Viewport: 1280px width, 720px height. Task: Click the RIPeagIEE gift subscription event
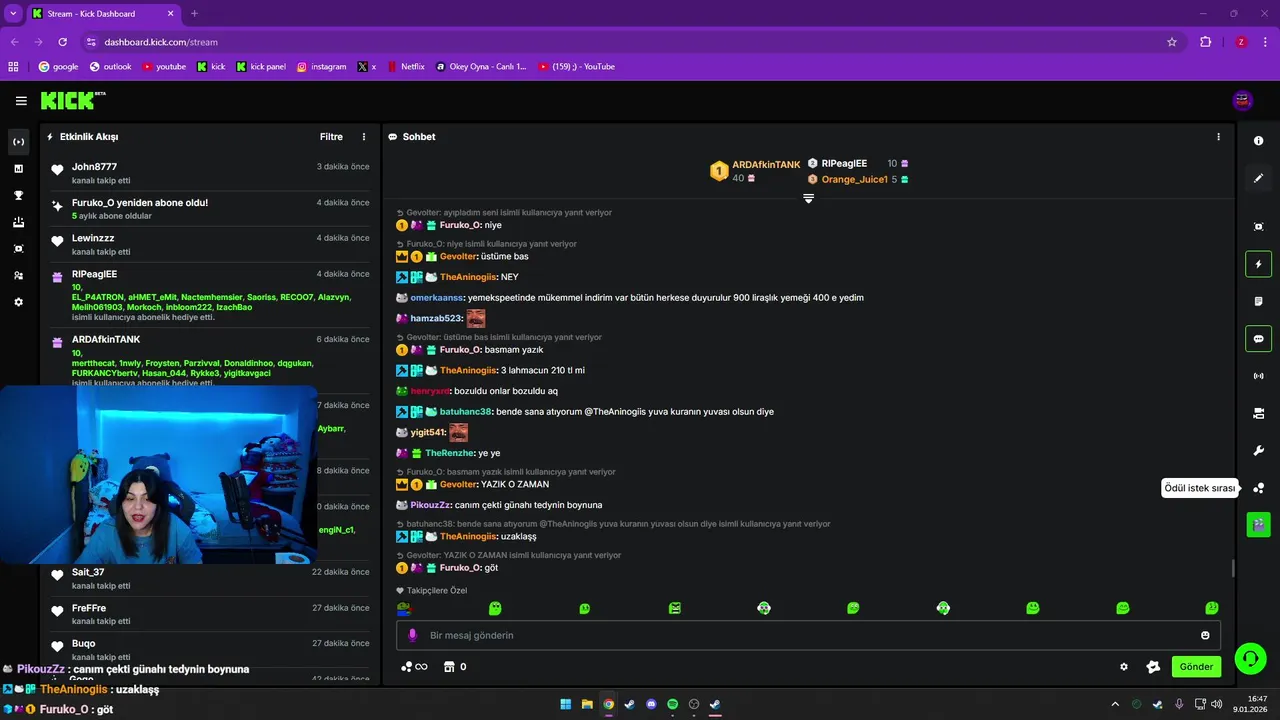(211, 297)
